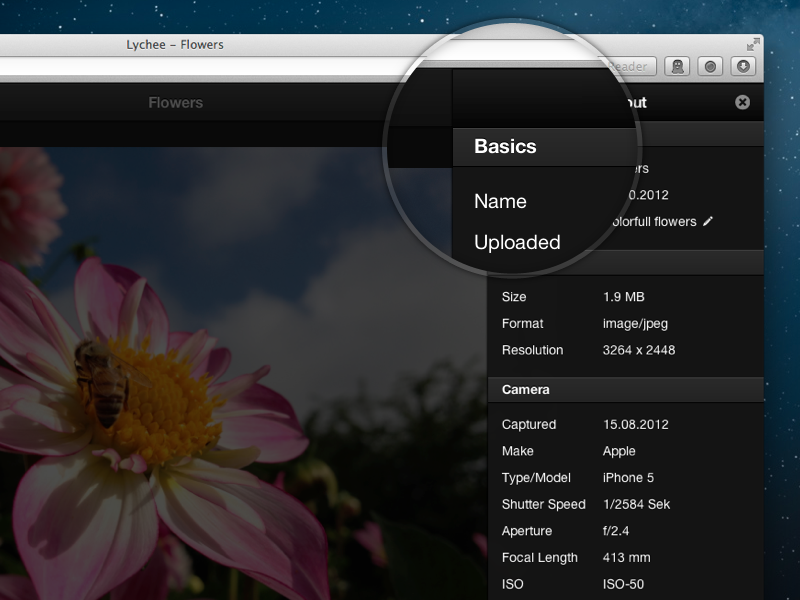Click the magnified Basics section header
Screen dimensions: 800x600
545,147
